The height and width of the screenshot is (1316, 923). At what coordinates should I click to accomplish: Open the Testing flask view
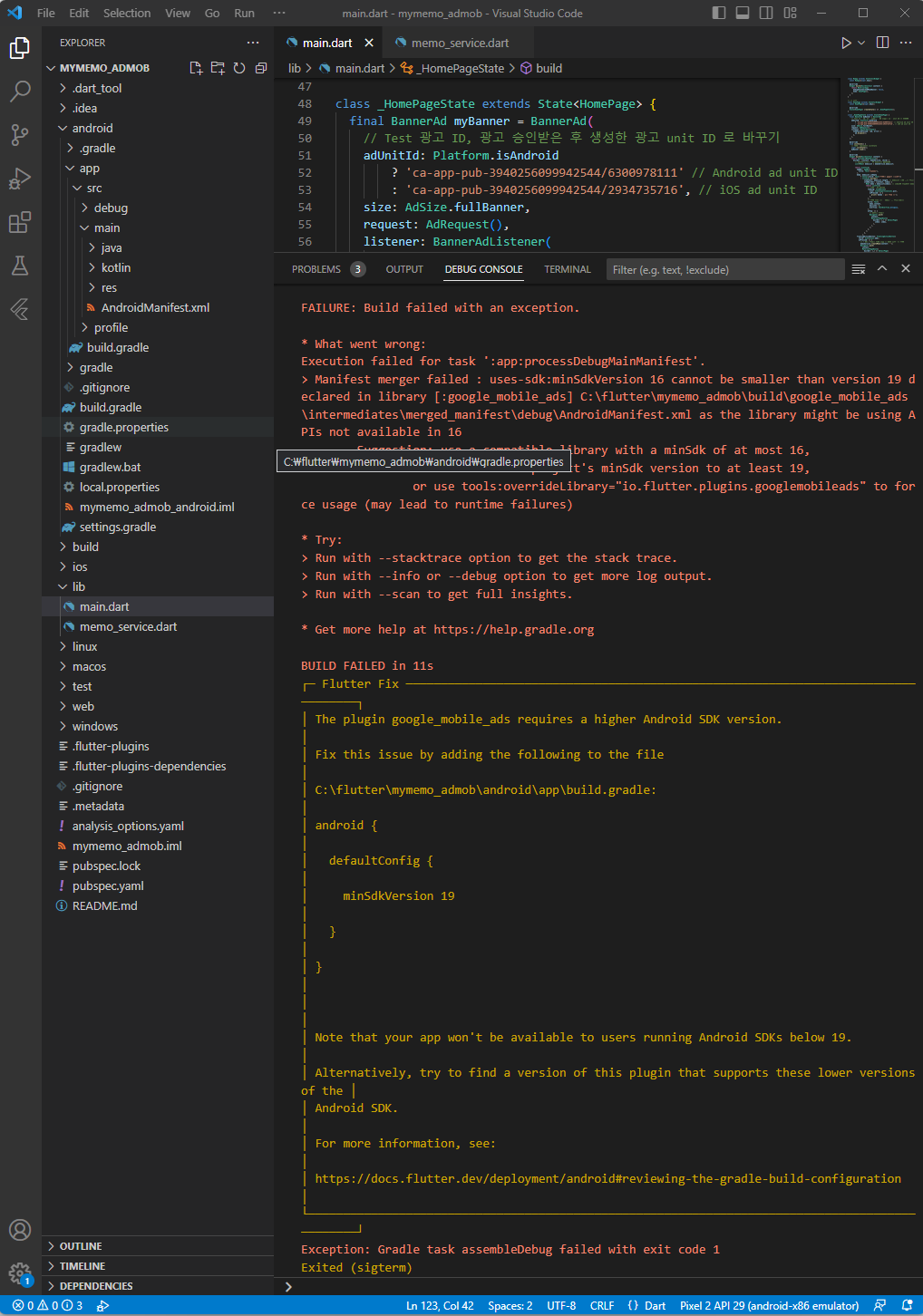[20, 266]
